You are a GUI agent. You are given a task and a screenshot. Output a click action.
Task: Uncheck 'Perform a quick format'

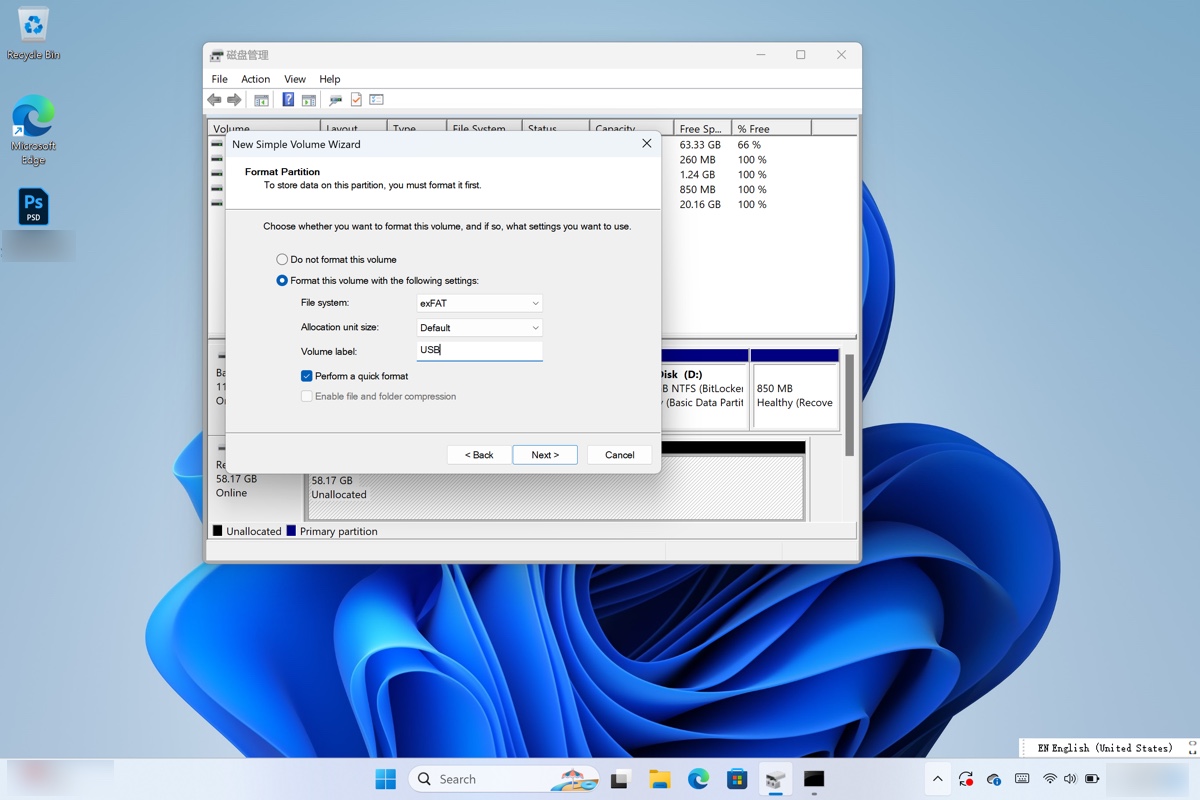tap(307, 376)
